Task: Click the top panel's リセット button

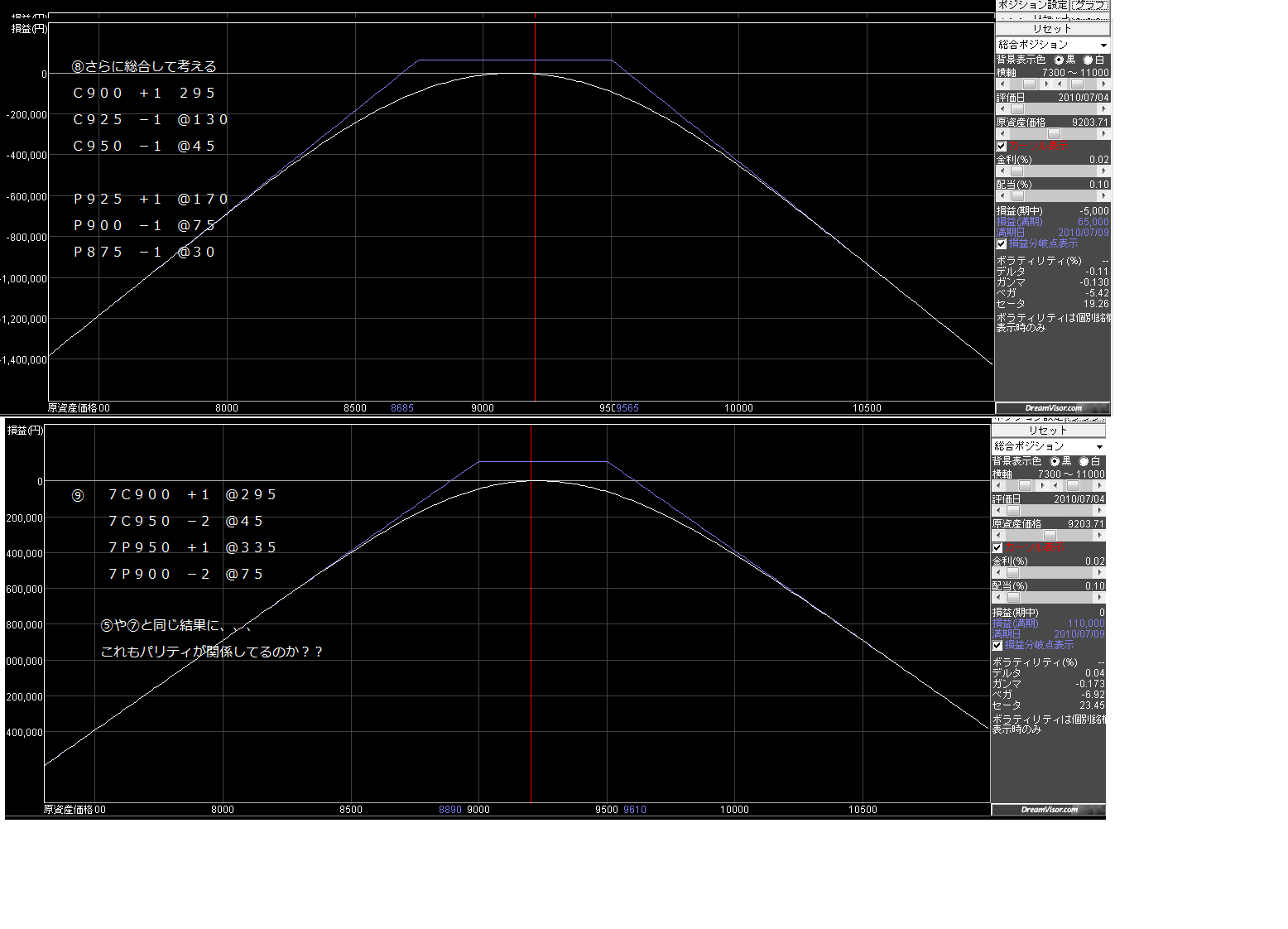Action: point(1051,29)
